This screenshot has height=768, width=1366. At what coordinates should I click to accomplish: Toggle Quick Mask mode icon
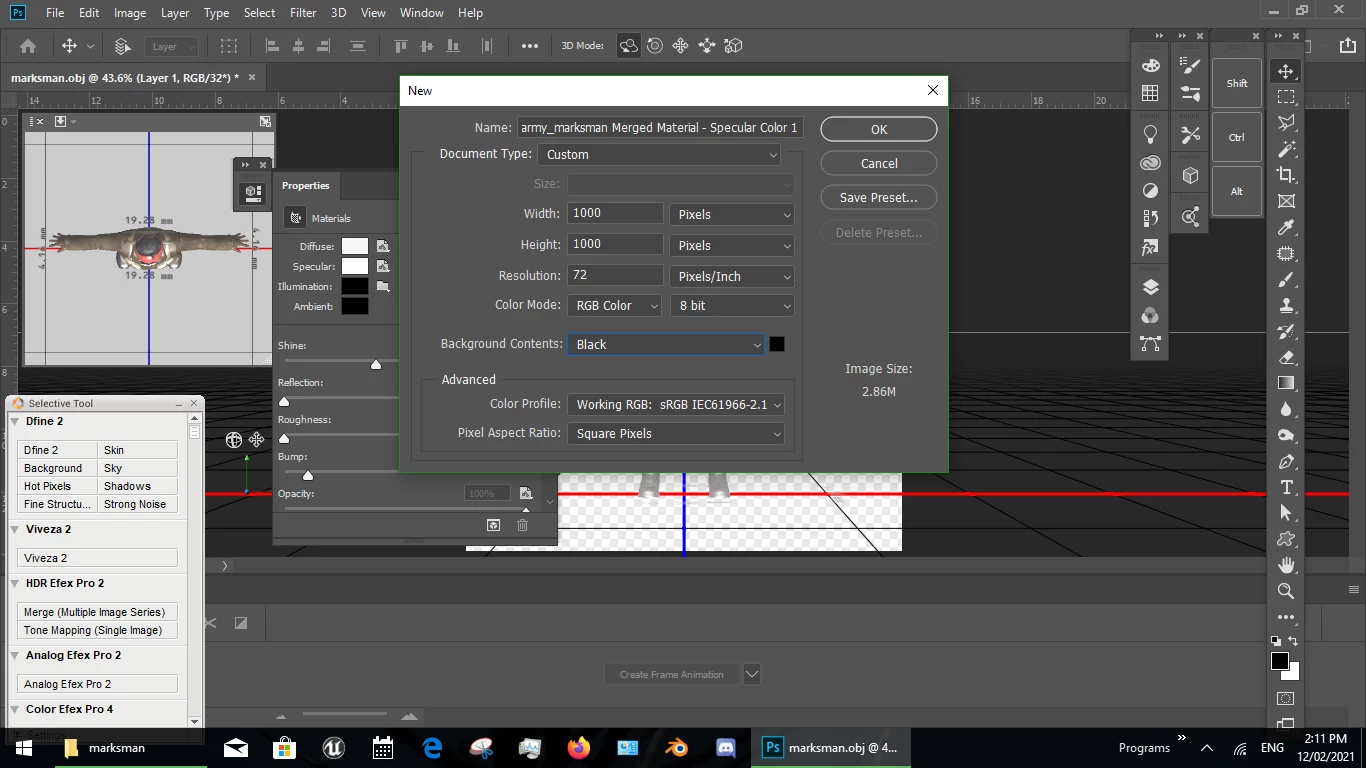1286,698
